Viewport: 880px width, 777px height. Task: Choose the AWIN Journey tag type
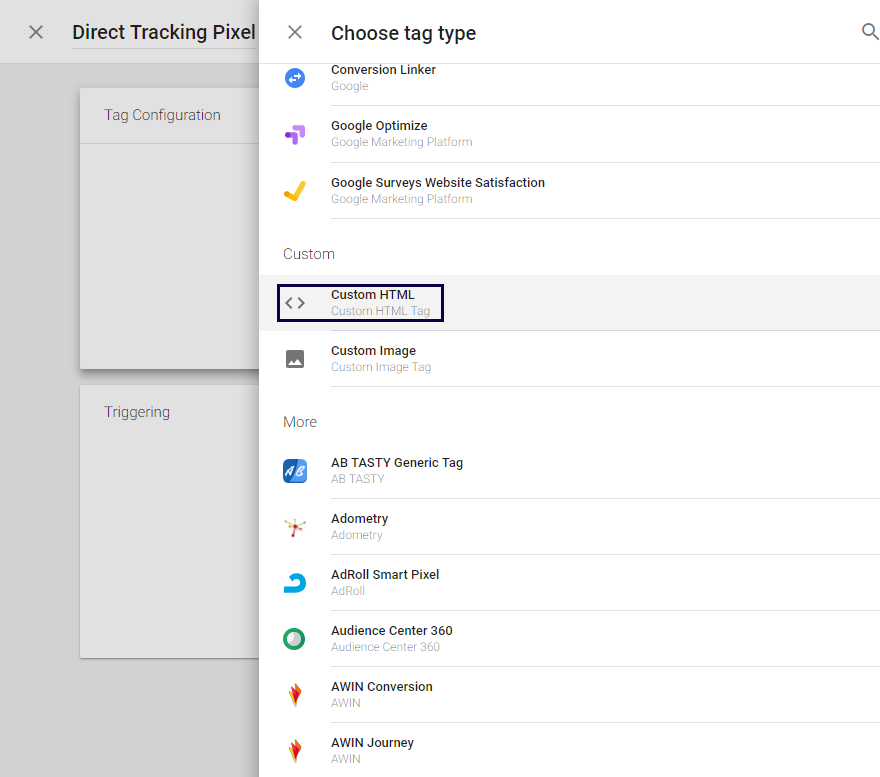click(x=372, y=743)
